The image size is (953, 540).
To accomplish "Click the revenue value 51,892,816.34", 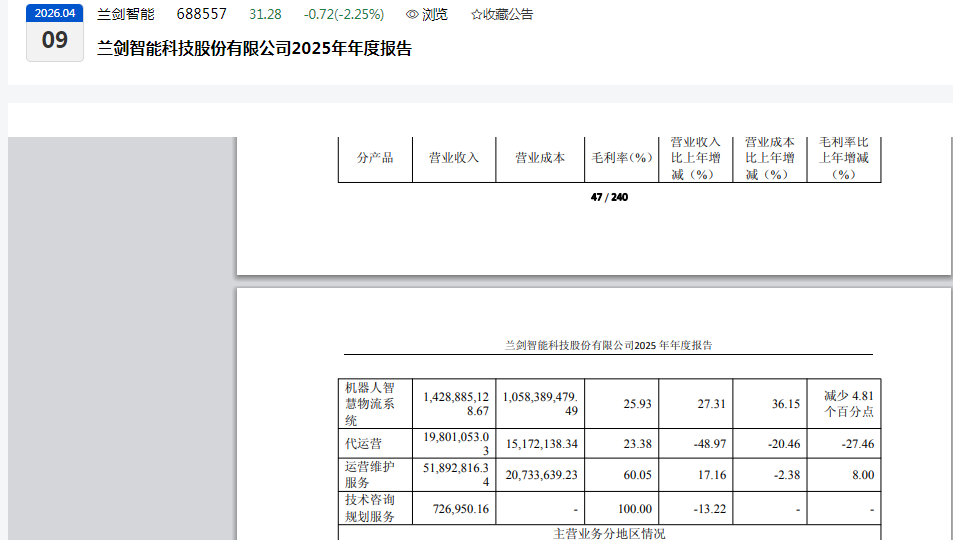I will [x=456, y=475].
